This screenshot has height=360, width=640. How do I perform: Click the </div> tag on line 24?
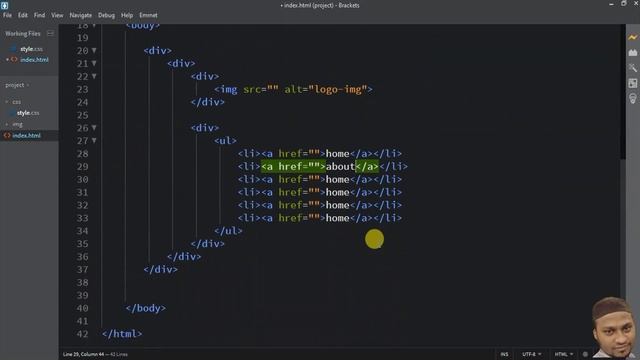pos(208,102)
